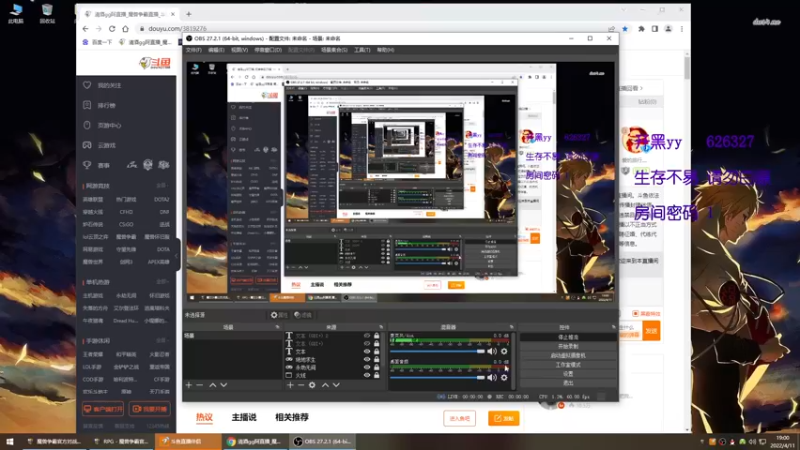Undock the 场景 panel via header icon
The width and height of the screenshot is (800, 450).
pyautogui.click(x=278, y=327)
